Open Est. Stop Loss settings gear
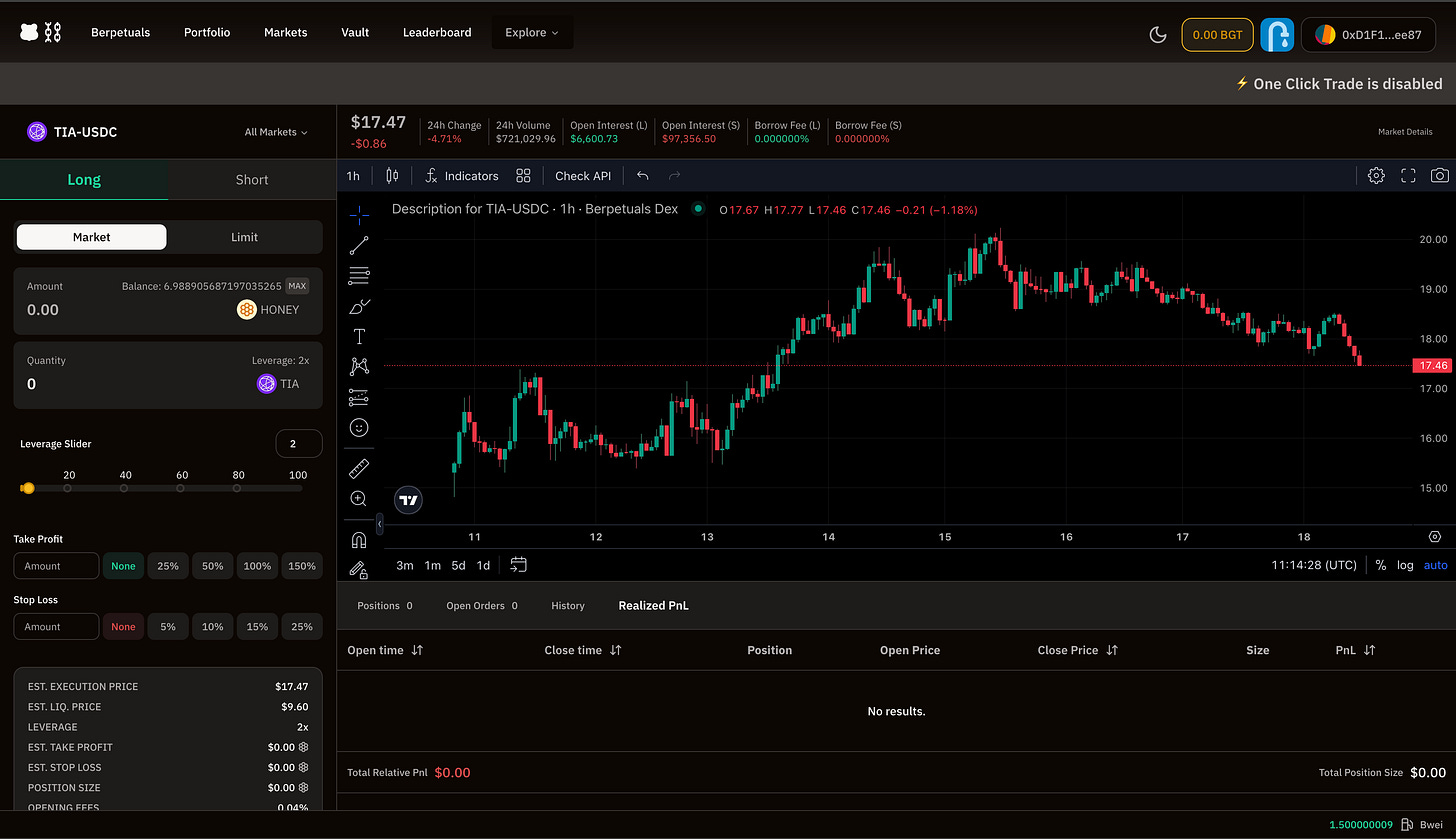The image size is (1456, 839). click(x=303, y=767)
